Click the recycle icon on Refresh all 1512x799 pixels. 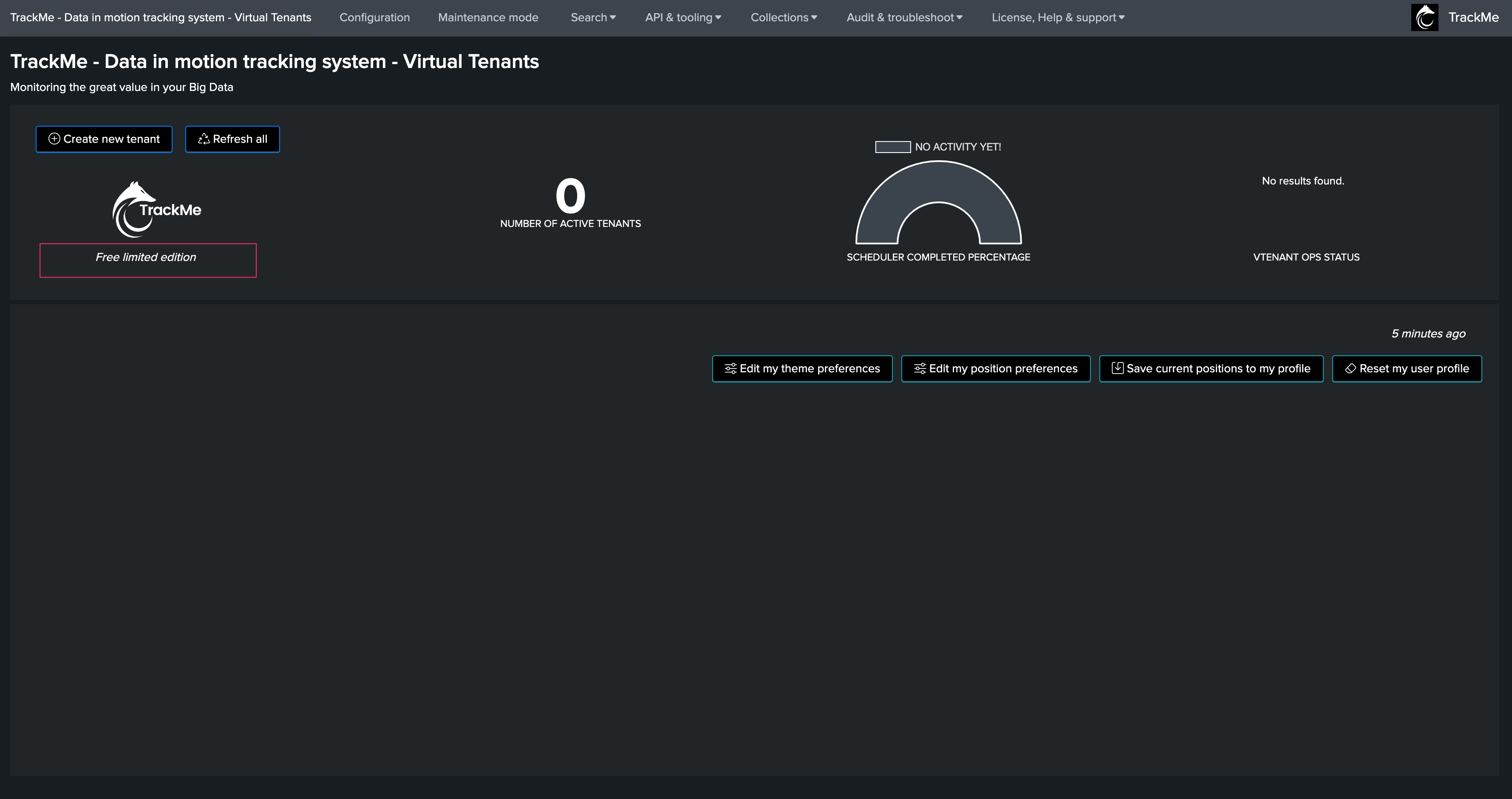pos(204,139)
